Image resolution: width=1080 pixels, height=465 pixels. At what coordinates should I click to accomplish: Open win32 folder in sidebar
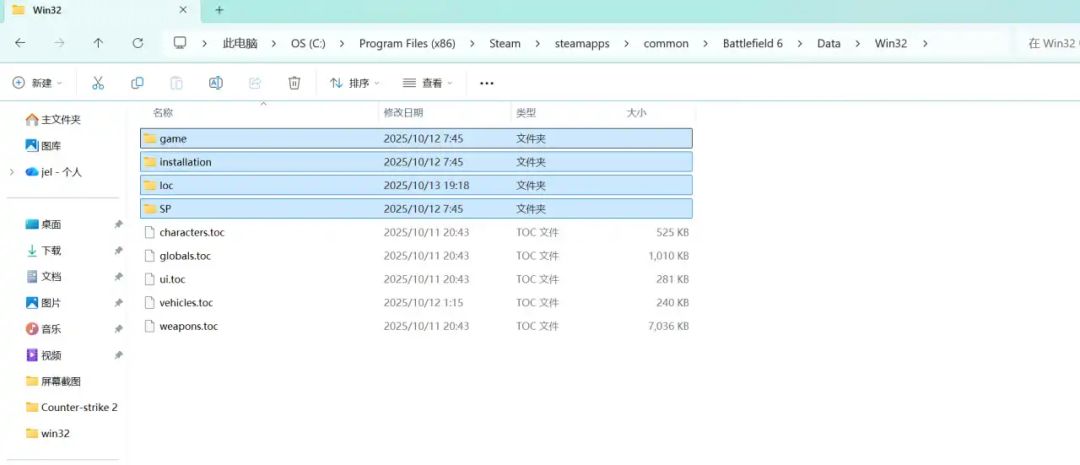pos(47,434)
